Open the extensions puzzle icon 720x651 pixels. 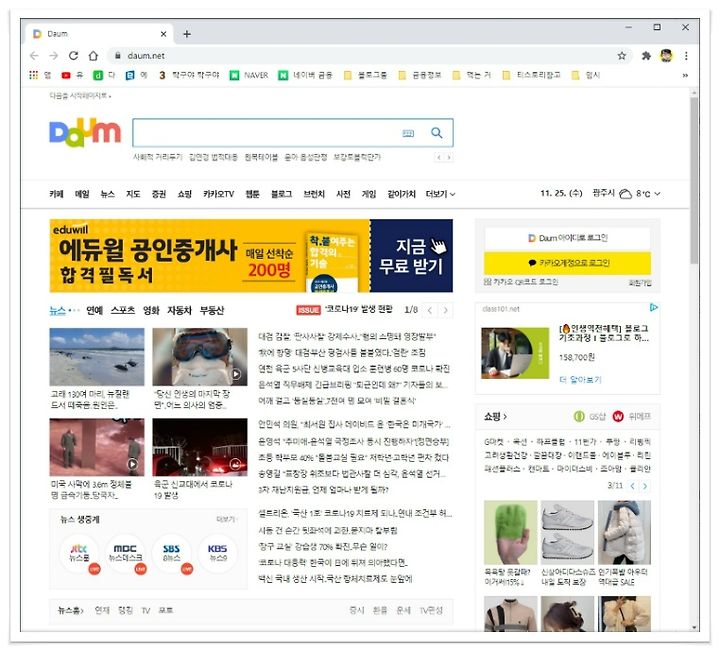[646, 56]
